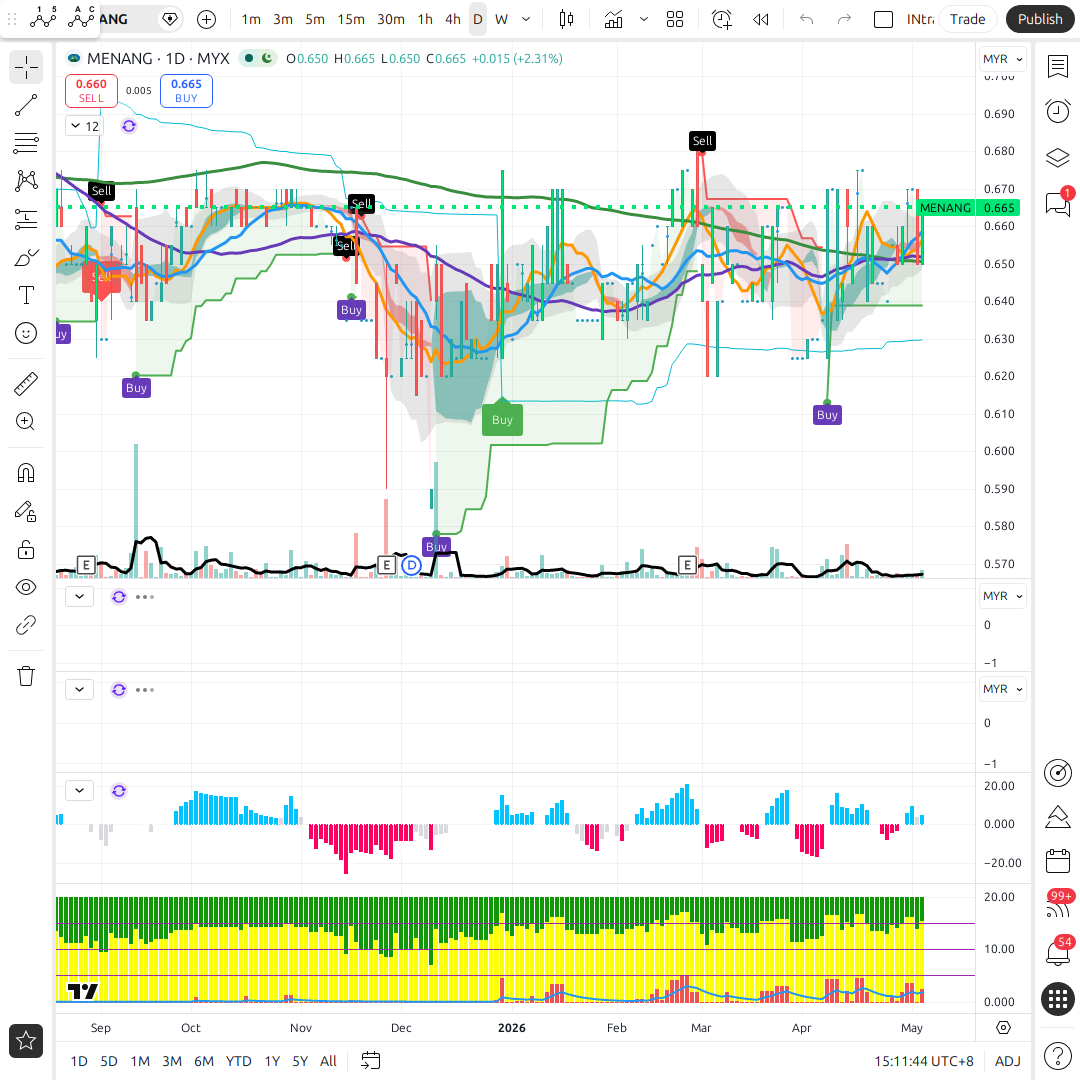Collapse the 12 indicators legend chevron
The width and height of the screenshot is (1080, 1080).
(x=76, y=126)
